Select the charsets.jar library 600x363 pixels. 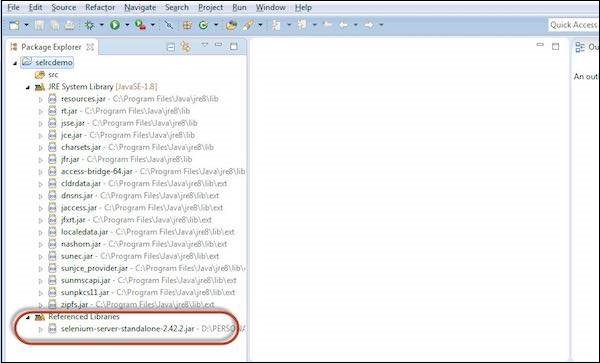pyautogui.click(x=81, y=147)
